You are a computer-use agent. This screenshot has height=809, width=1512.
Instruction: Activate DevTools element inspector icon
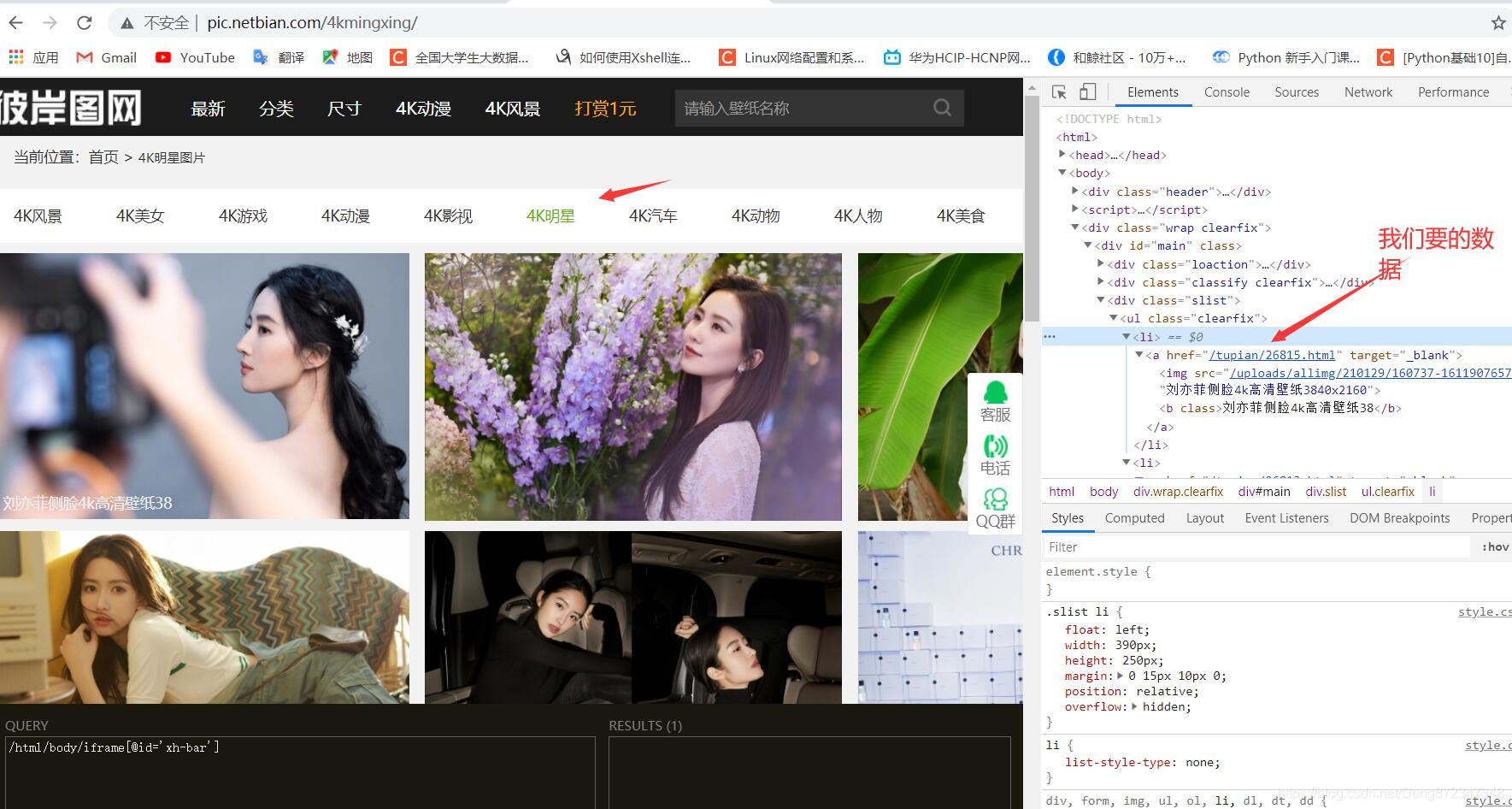(x=1059, y=92)
